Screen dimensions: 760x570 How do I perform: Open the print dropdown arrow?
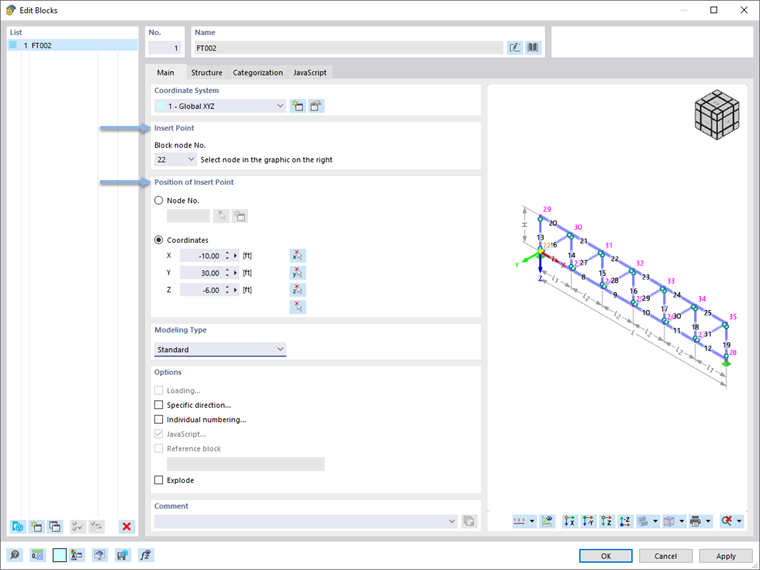pyautogui.click(x=708, y=521)
